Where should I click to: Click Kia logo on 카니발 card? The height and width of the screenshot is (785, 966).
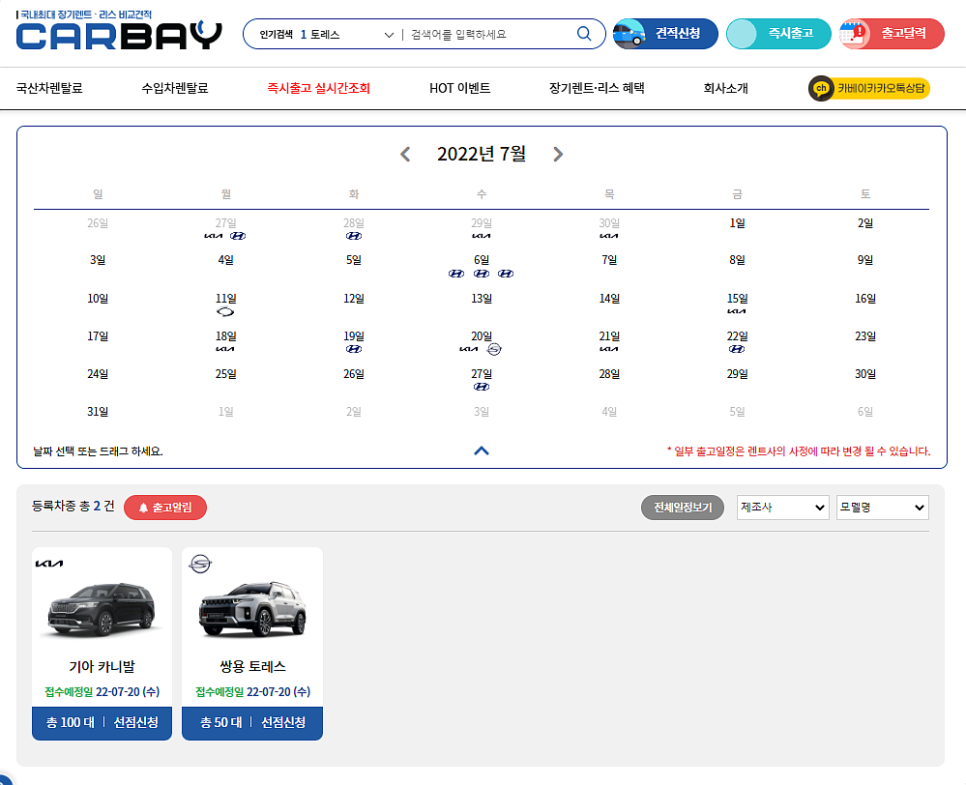[x=49, y=564]
